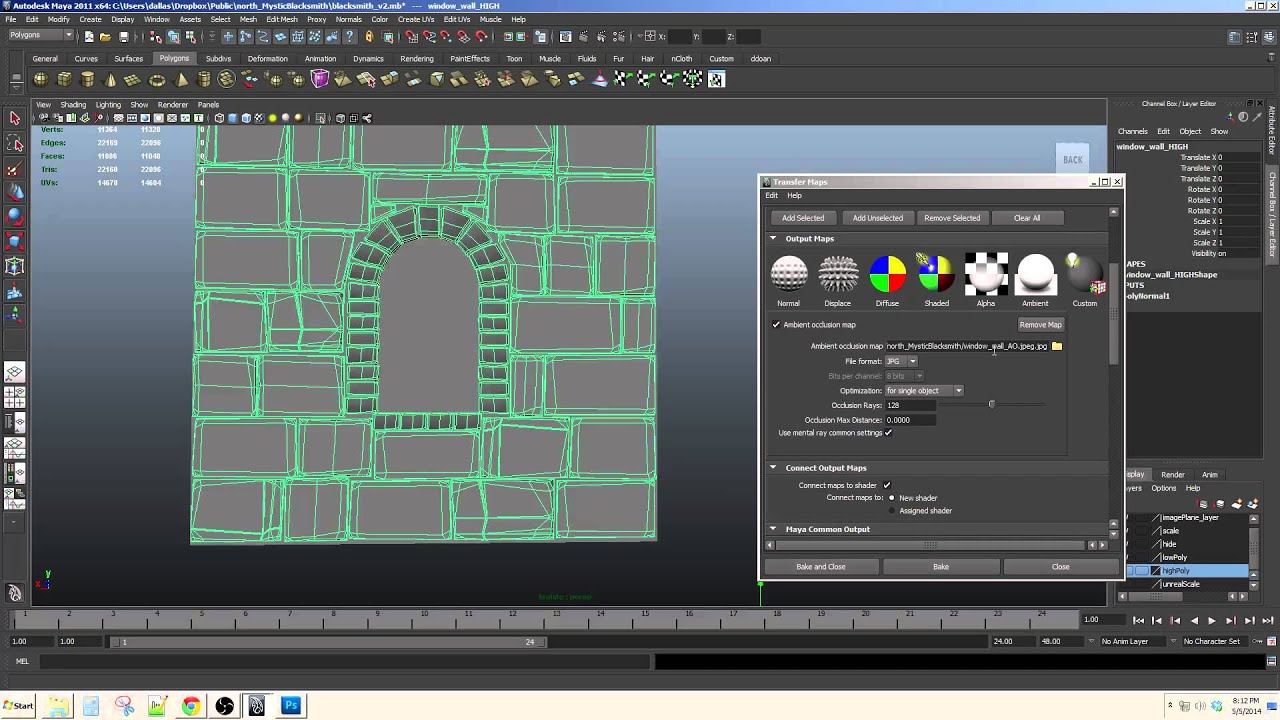1280x720 pixels.
Task: Click the Save scene icon
Action: click(123, 37)
